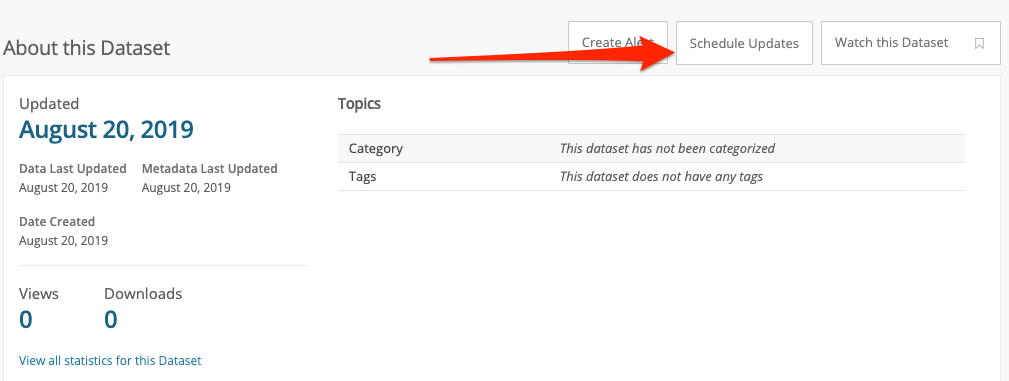Click the Watch this Dataset button label
Screen dimensions: 1009x381
pyautogui.click(x=891, y=42)
